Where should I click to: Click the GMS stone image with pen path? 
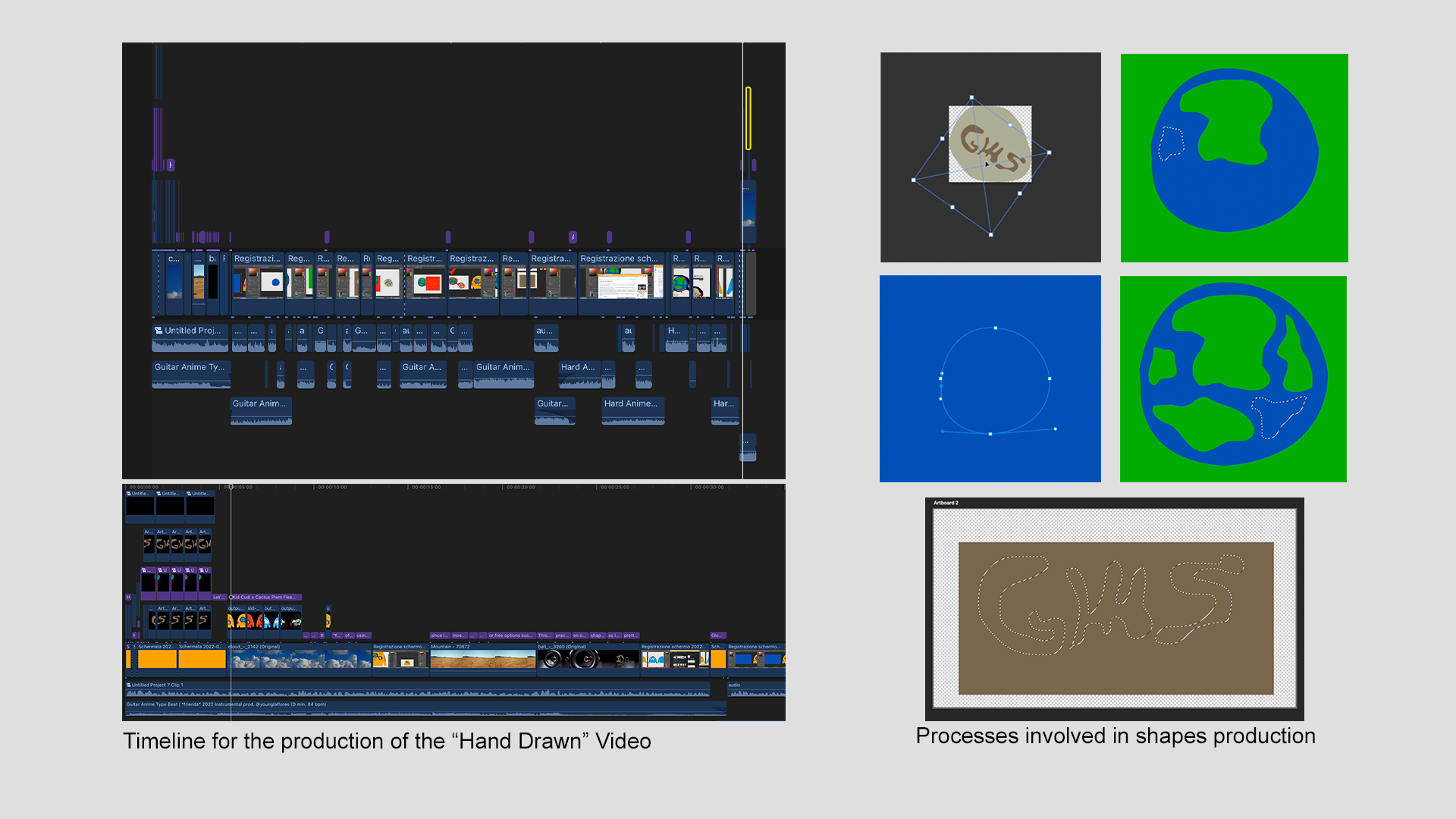point(990,157)
